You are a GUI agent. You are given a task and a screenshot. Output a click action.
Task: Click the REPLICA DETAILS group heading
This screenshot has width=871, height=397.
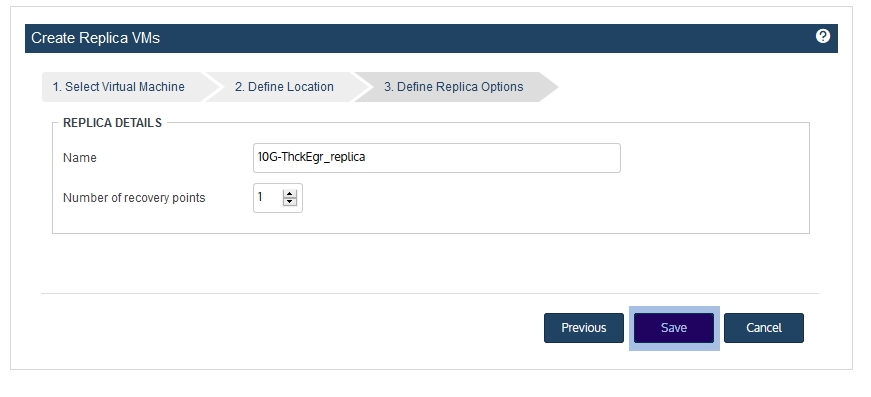(x=112, y=123)
